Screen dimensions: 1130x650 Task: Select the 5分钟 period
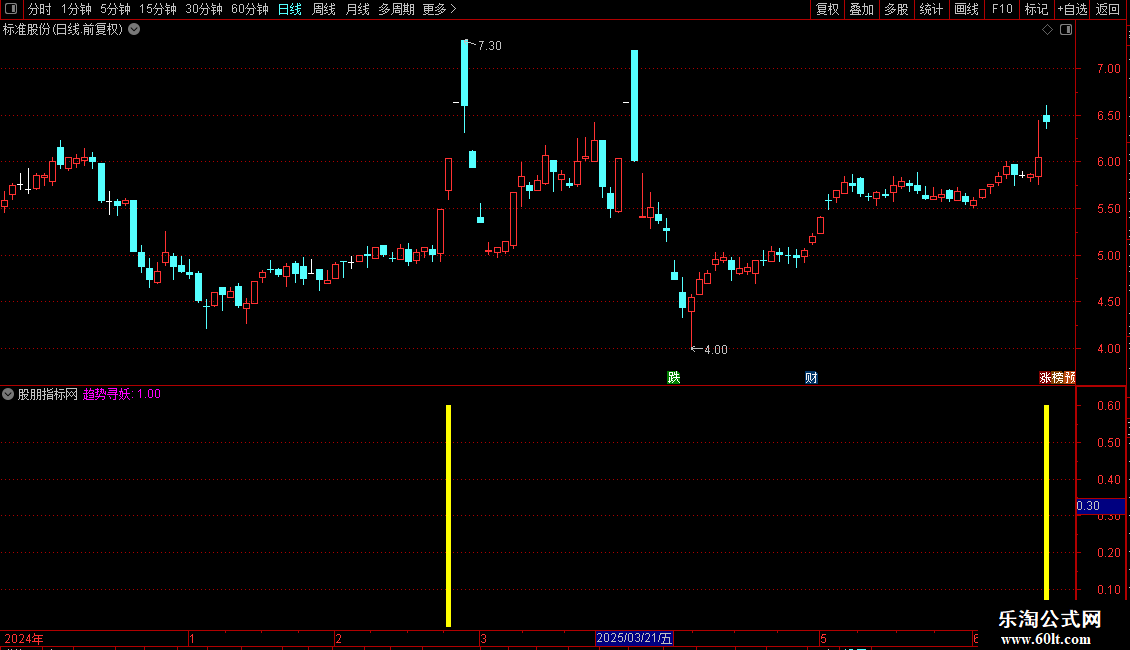pyautogui.click(x=115, y=9)
